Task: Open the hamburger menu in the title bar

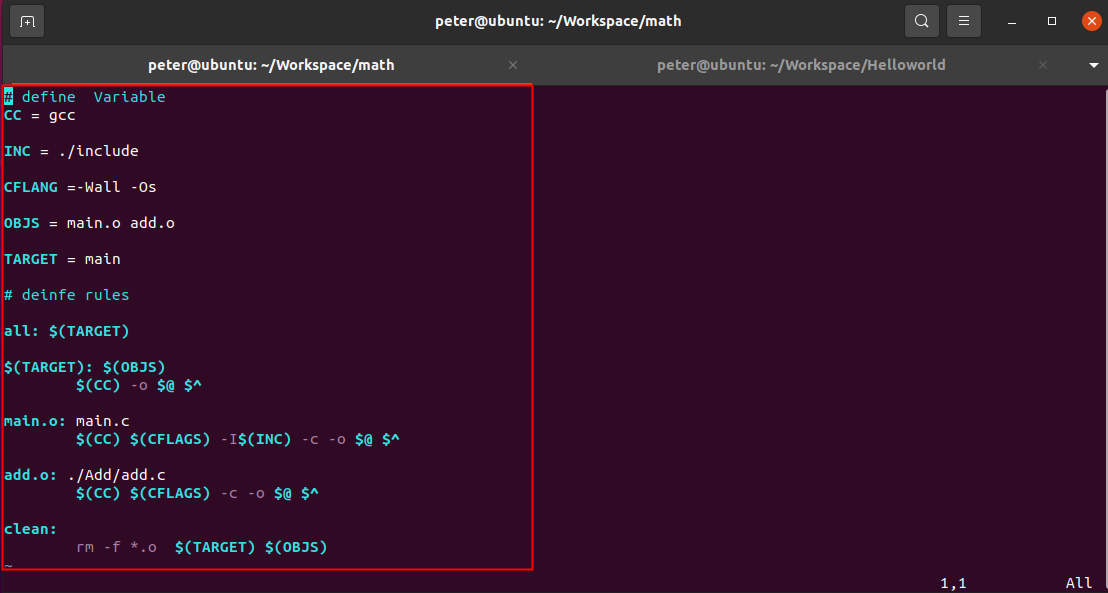Action: 964,21
